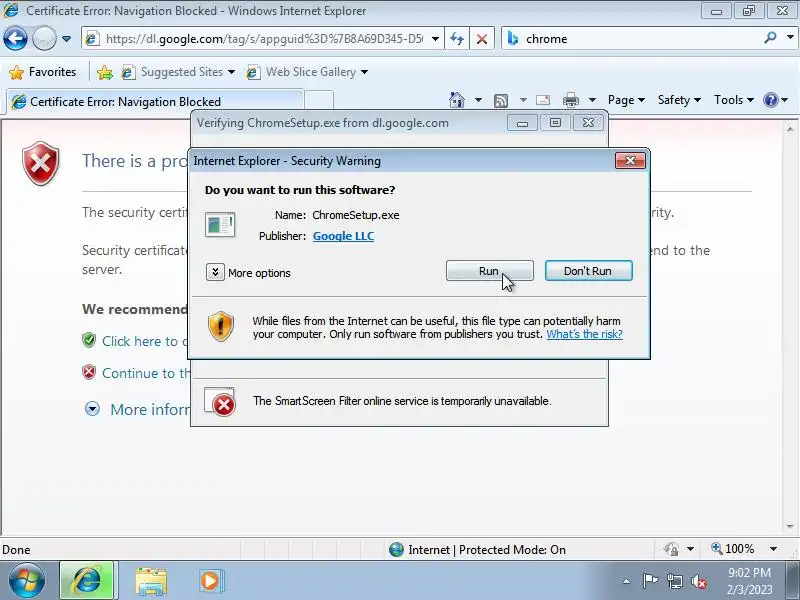Click the status bar privacy lock icon
This screenshot has width=800, height=600.
click(671, 549)
